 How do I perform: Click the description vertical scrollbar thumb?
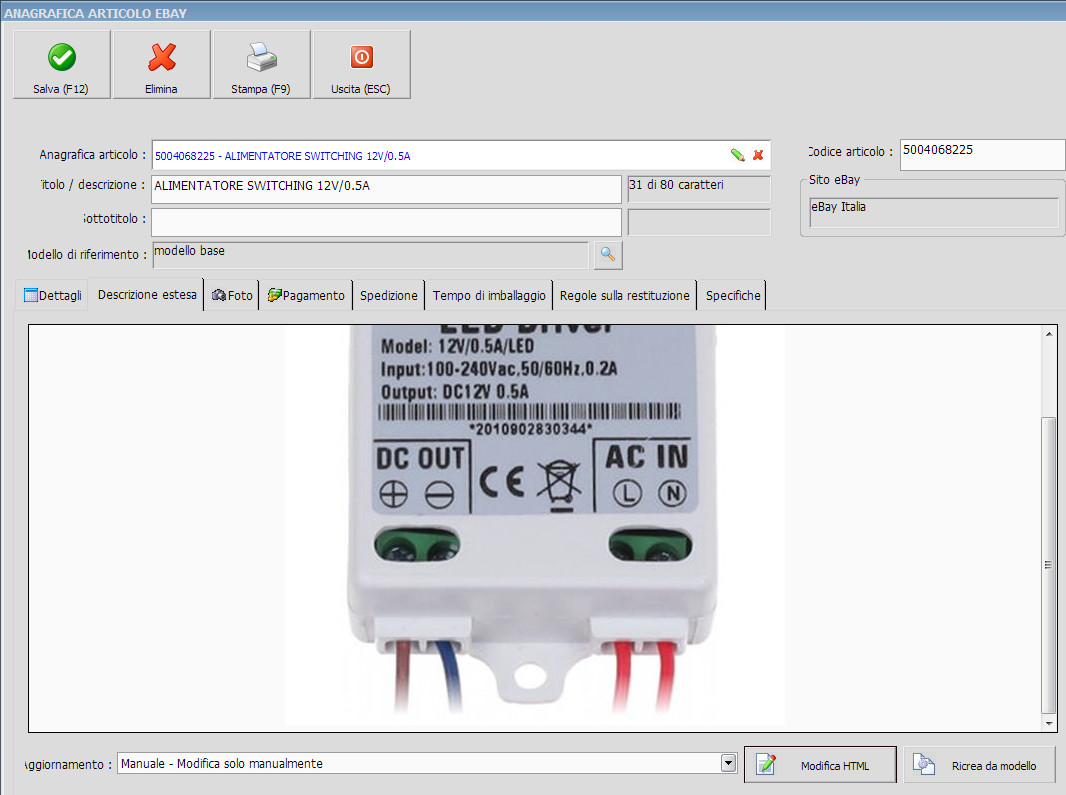coord(1049,566)
